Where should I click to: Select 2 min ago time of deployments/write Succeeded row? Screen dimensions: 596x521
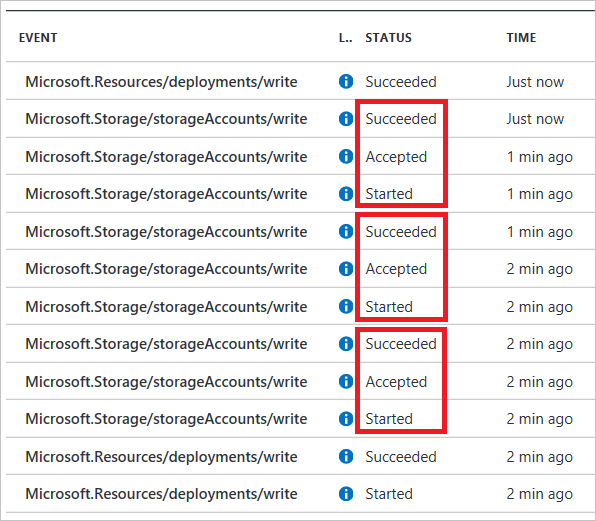point(539,457)
